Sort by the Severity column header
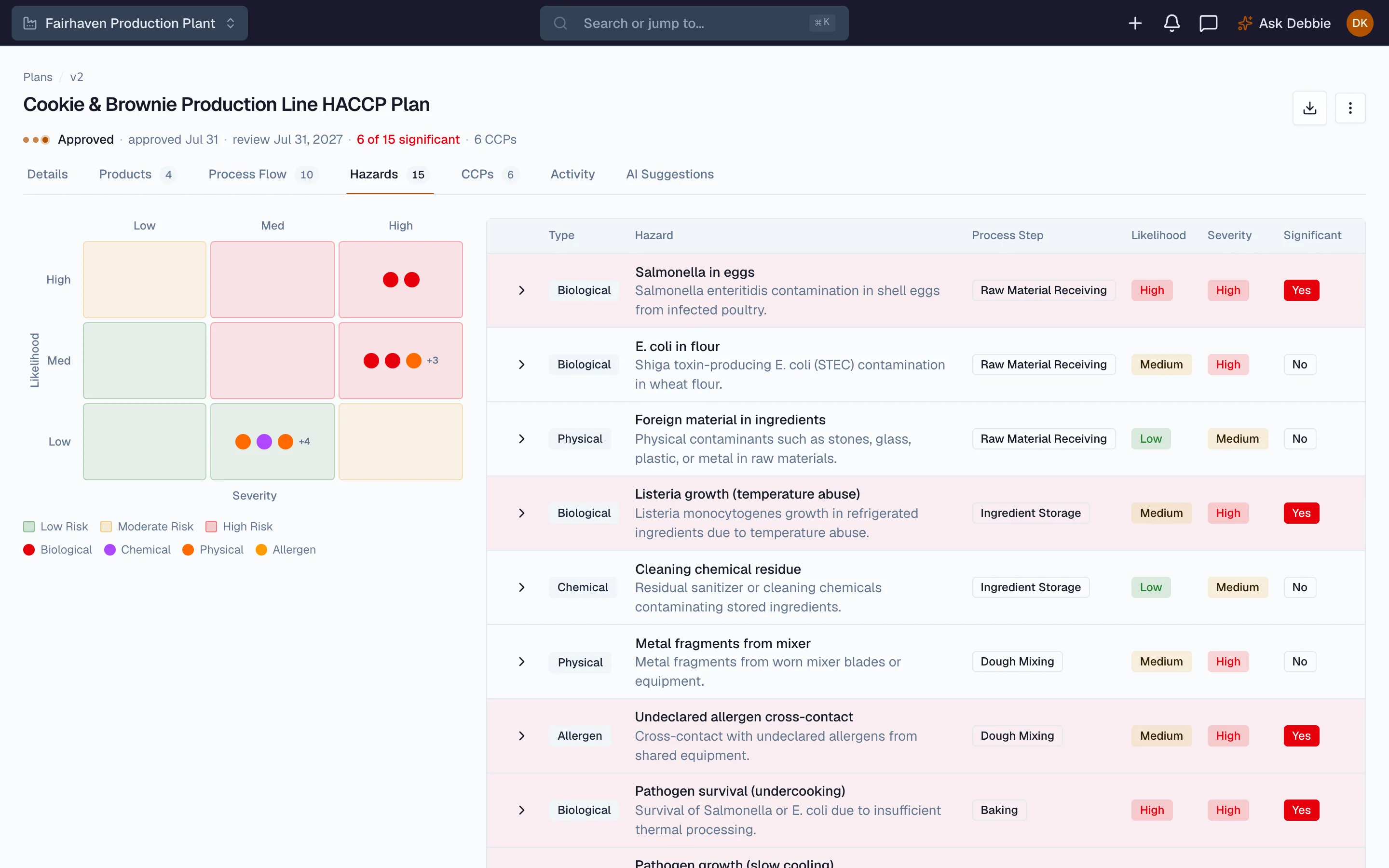The width and height of the screenshot is (1389, 868). pos(1229,235)
